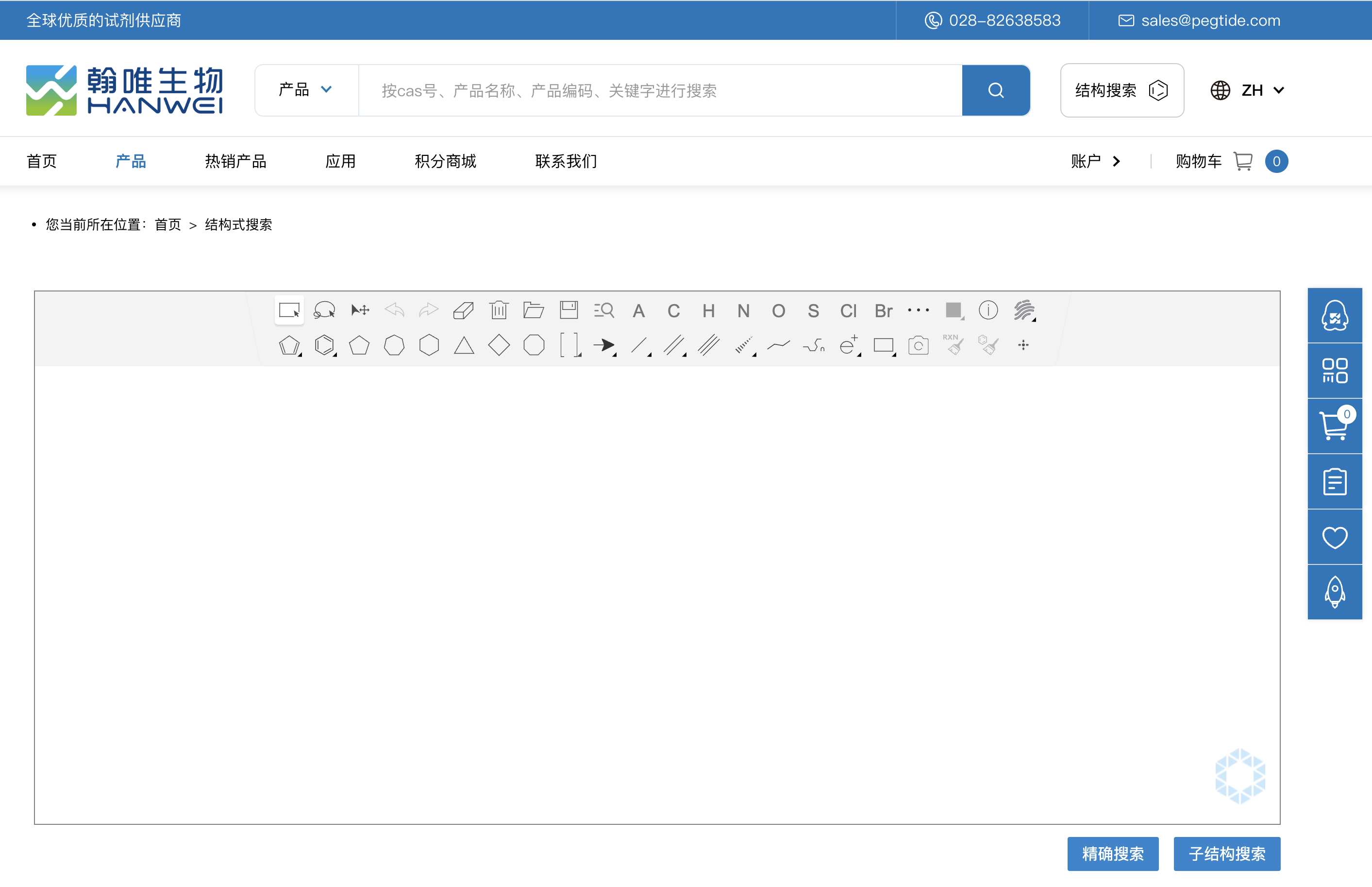Open 结构搜索 structure search button

(1121, 90)
